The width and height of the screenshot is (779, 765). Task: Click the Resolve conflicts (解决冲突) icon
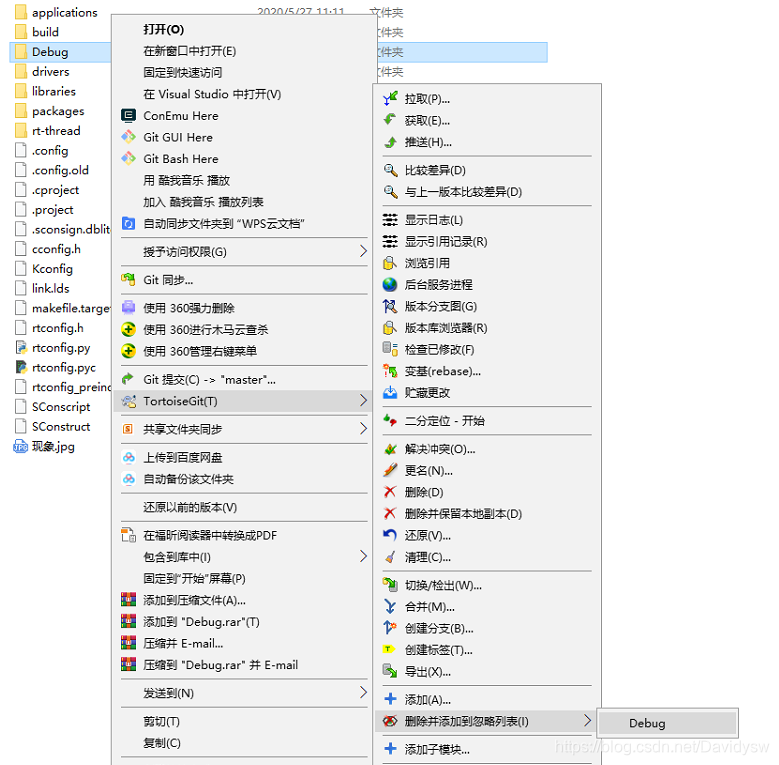pyautogui.click(x=390, y=449)
